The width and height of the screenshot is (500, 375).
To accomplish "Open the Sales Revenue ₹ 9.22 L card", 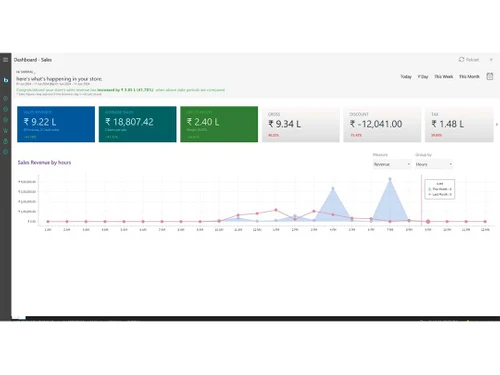I will pyautogui.click(x=56, y=124).
